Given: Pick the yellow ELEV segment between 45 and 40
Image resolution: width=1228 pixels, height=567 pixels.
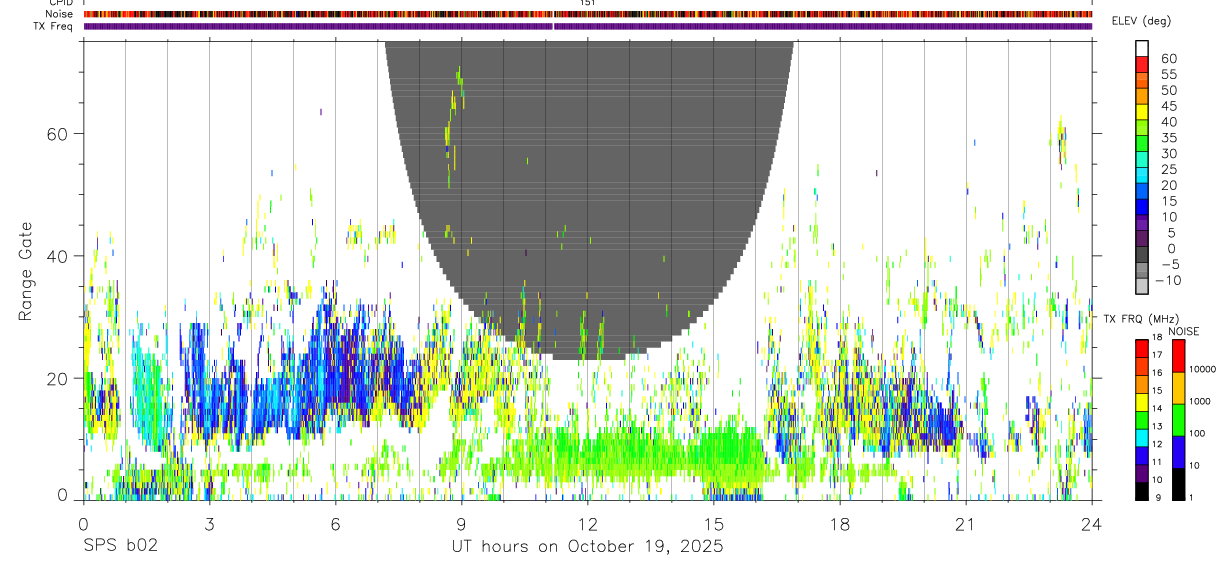Looking at the screenshot, I should pyautogui.click(x=1142, y=111).
